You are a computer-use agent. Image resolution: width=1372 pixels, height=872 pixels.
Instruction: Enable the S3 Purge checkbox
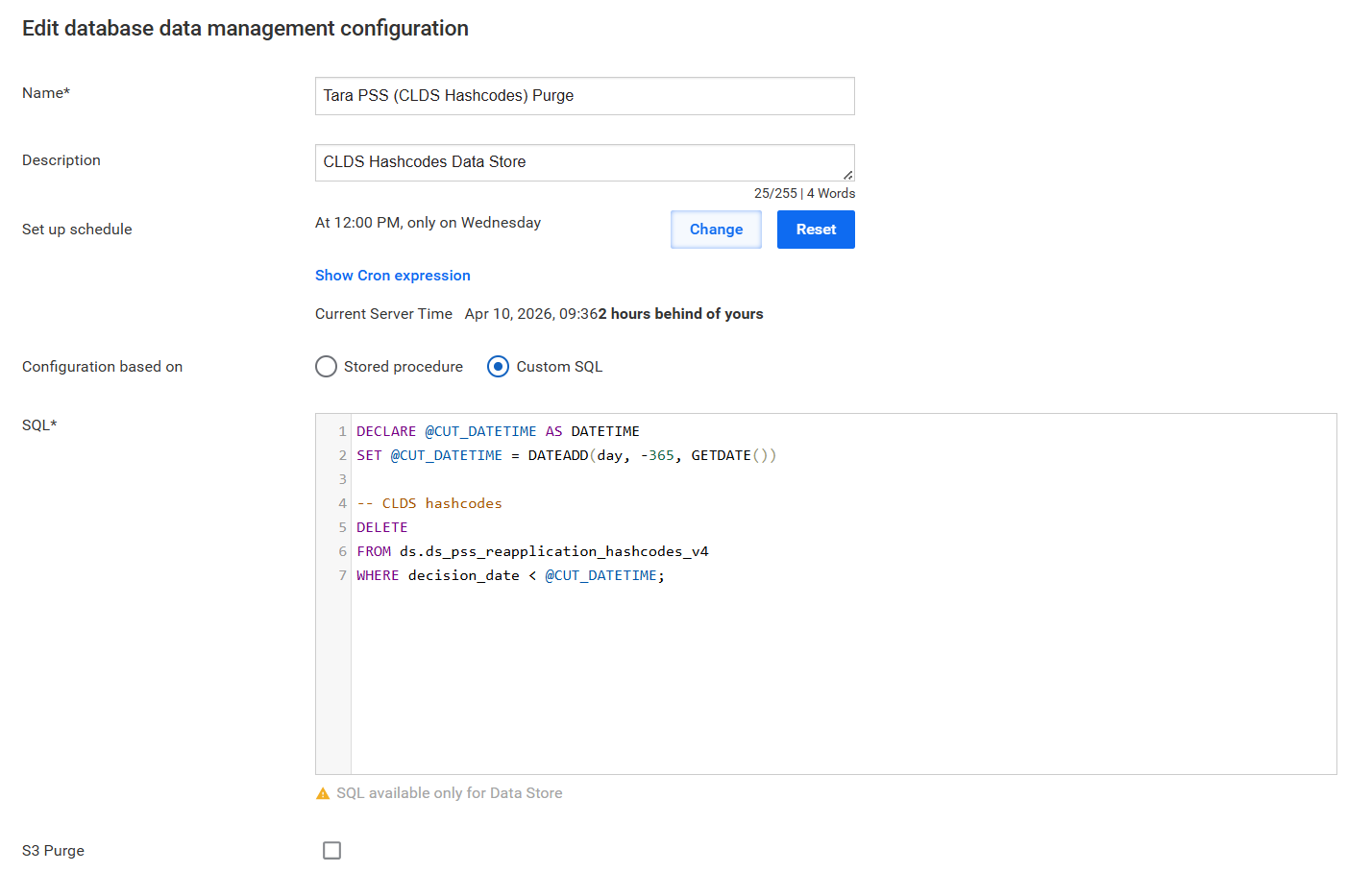click(331, 851)
